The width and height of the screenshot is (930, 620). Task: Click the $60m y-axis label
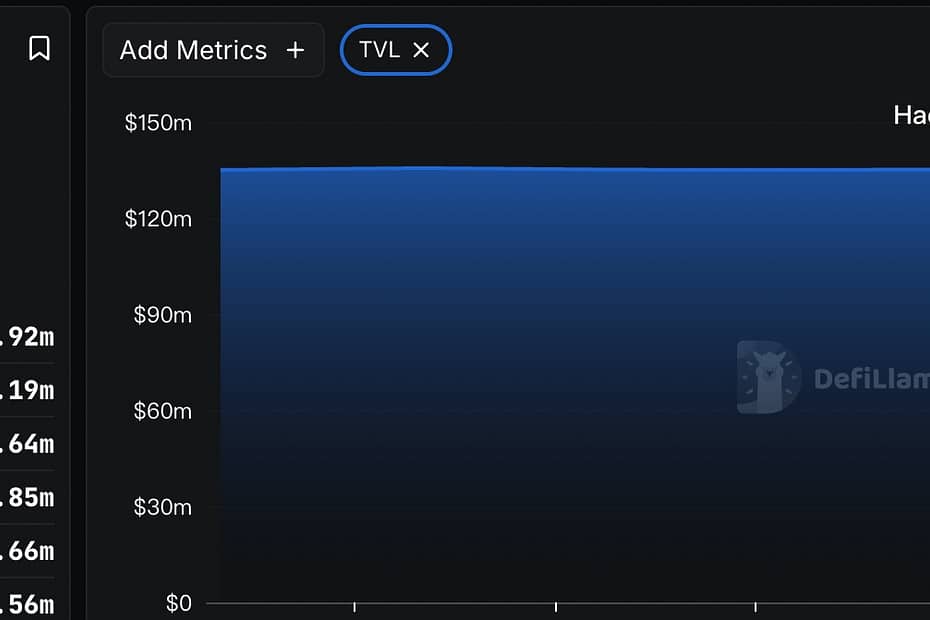point(163,411)
